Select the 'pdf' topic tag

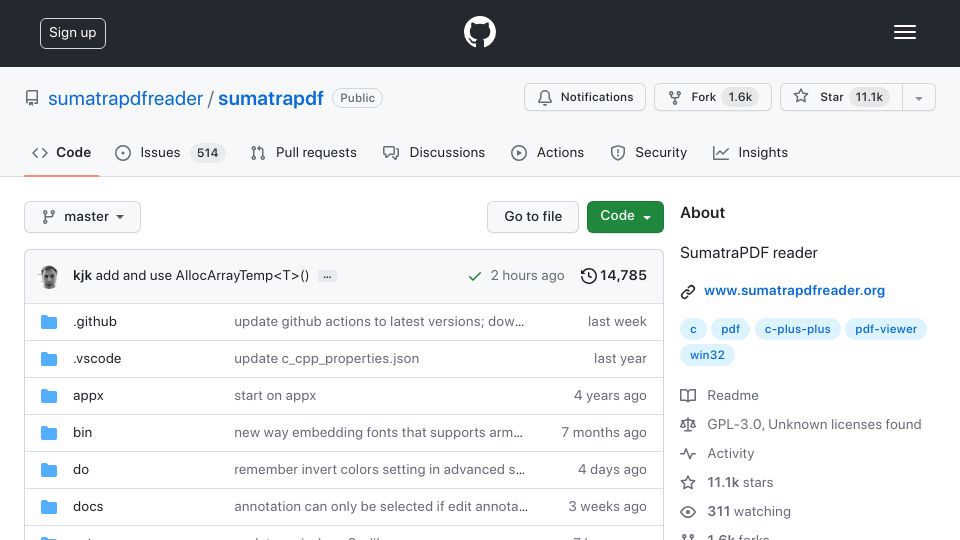point(730,329)
